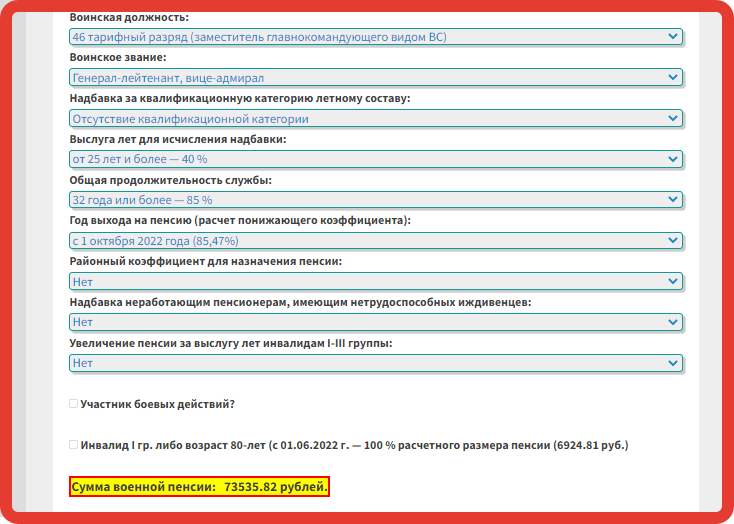Open Общая продолжительность службы dropdown
This screenshot has width=734, height=524.
[x=375, y=200]
